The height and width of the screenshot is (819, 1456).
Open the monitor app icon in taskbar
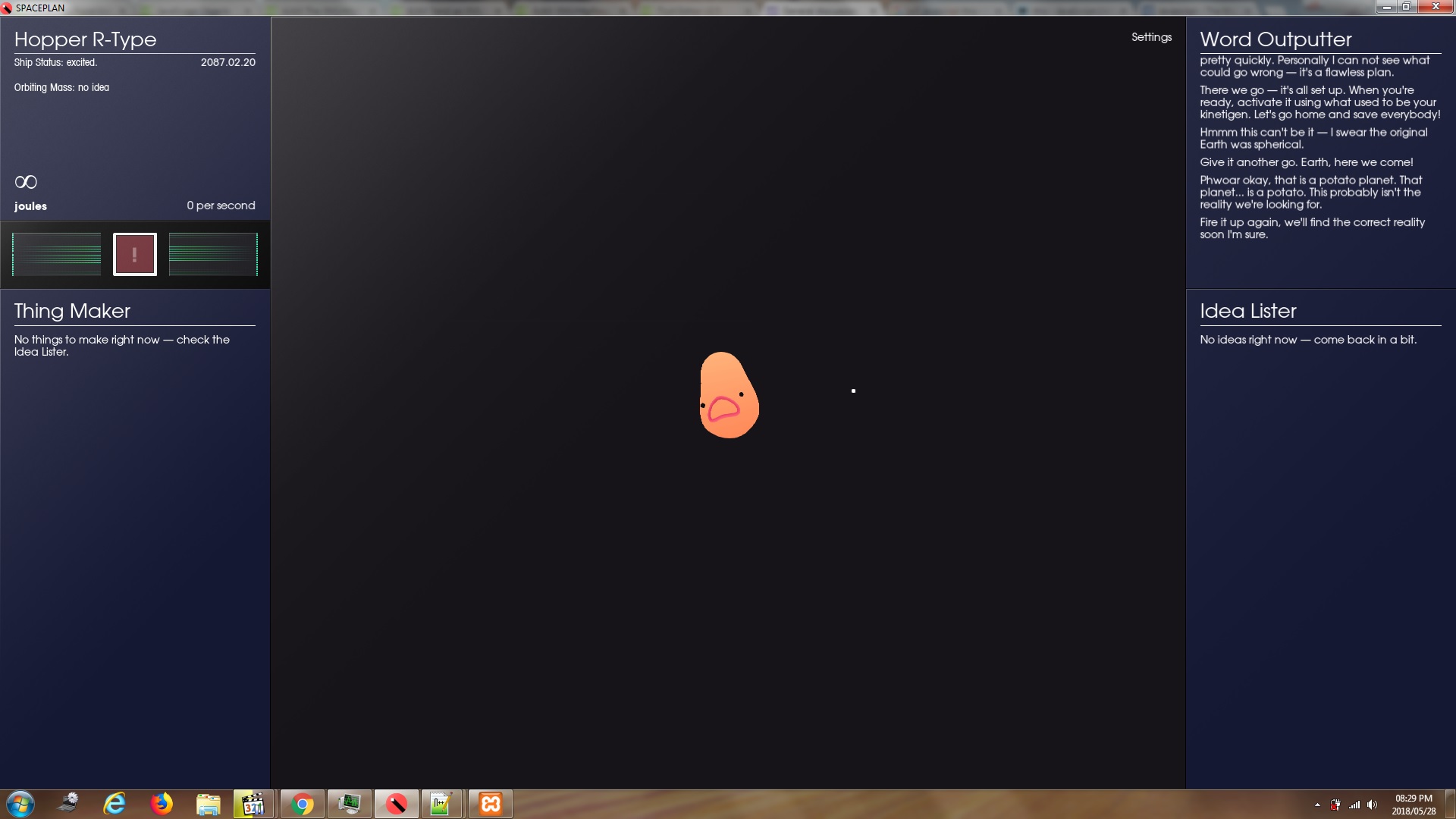[x=350, y=804]
